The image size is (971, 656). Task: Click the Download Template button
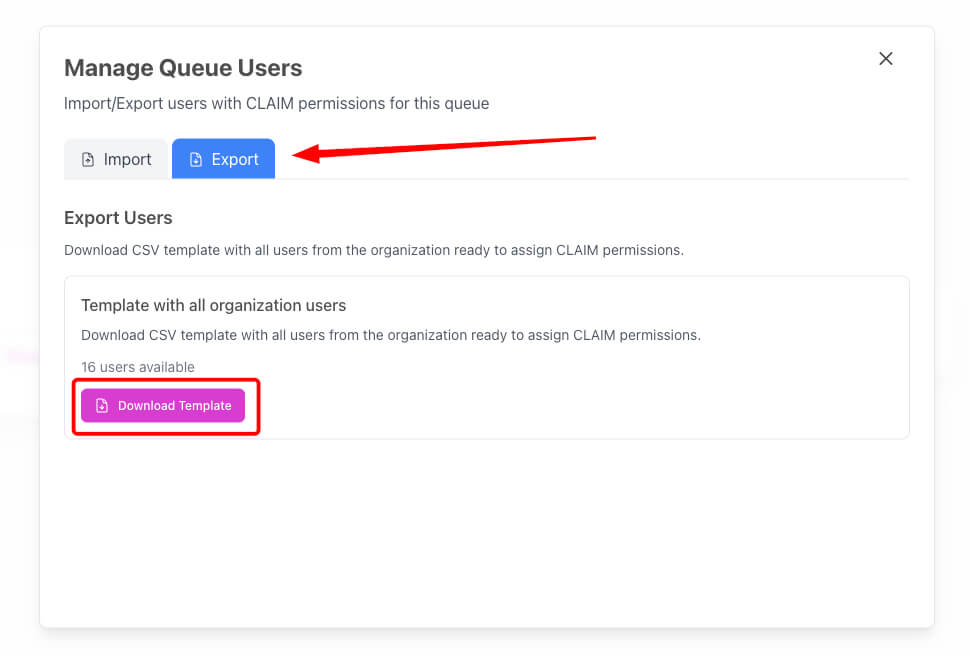(163, 406)
